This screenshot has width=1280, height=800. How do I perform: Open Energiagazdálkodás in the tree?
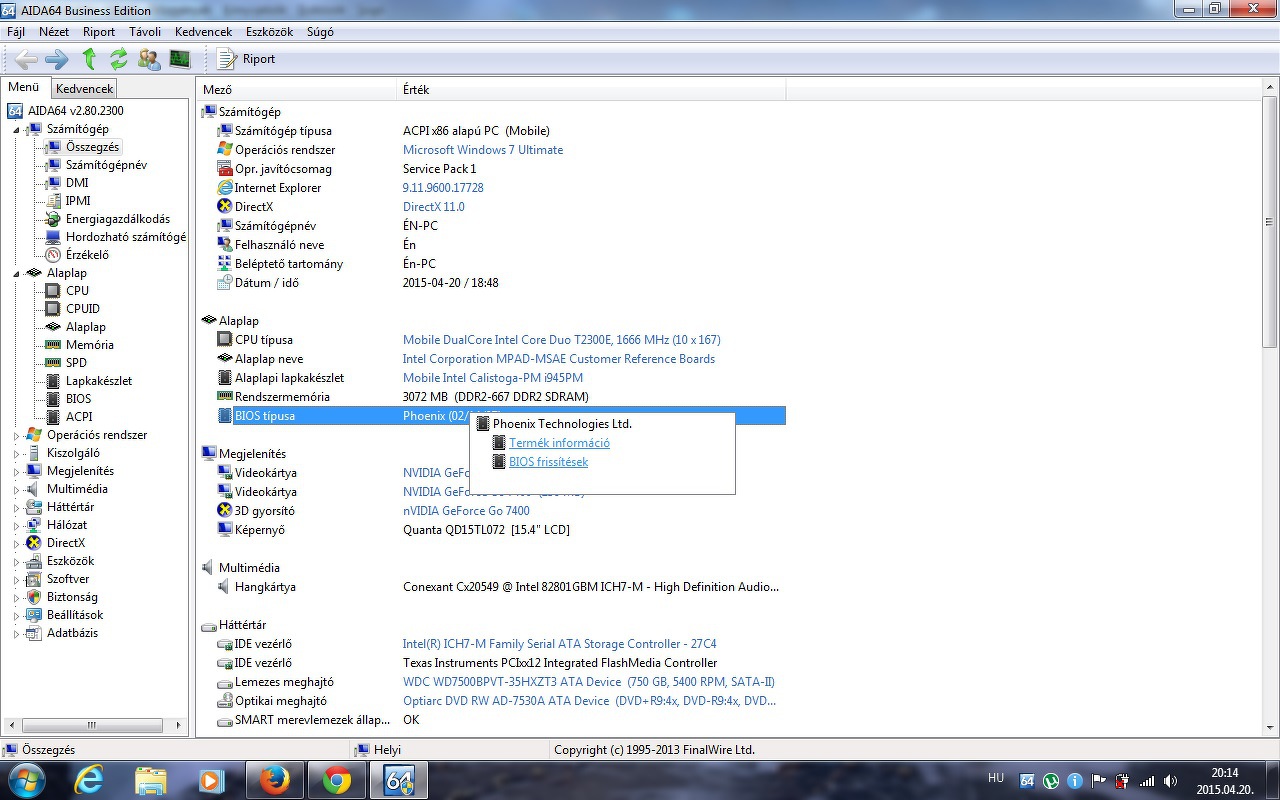(x=118, y=219)
